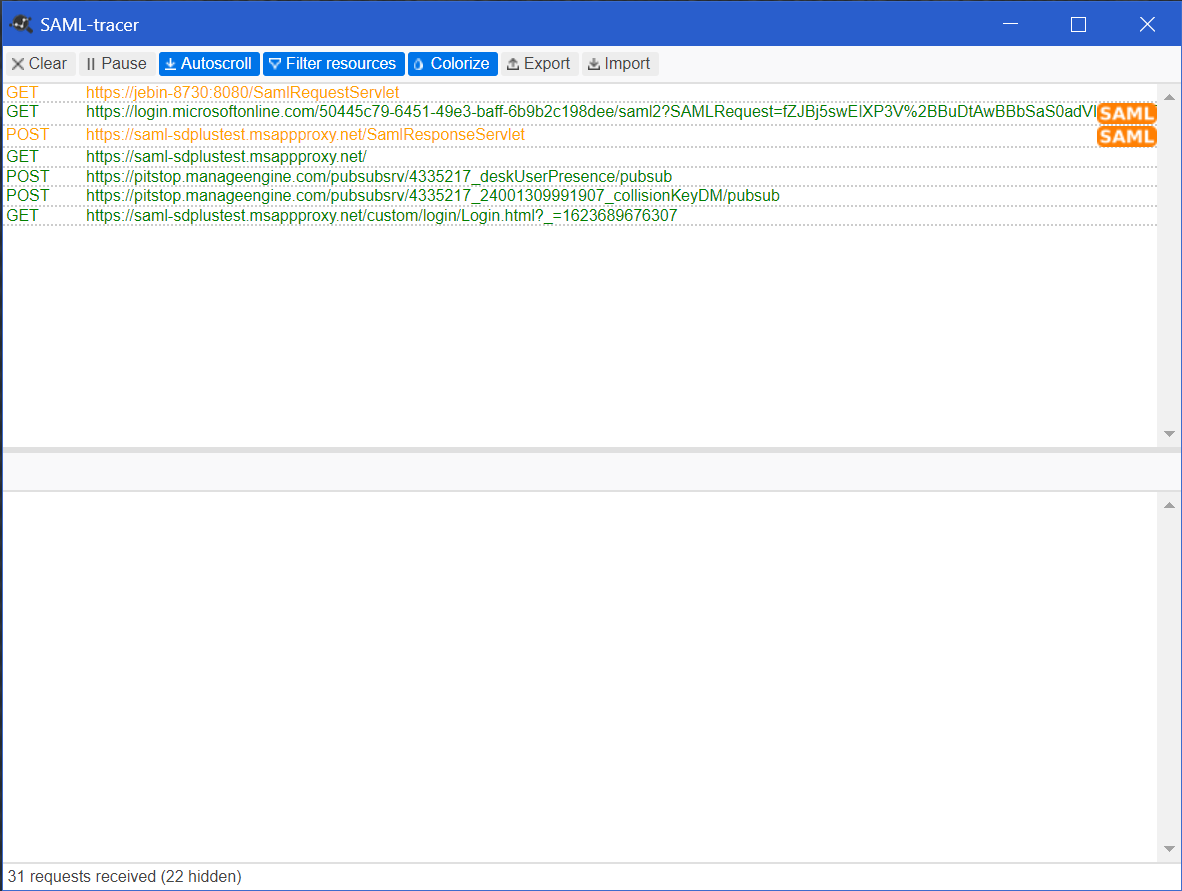Image resolution: width=1182 pixels, height=891 pixels.
Task: Click SAML badge on SamlResponseServlet row
Action: (x=1126, y=136)
